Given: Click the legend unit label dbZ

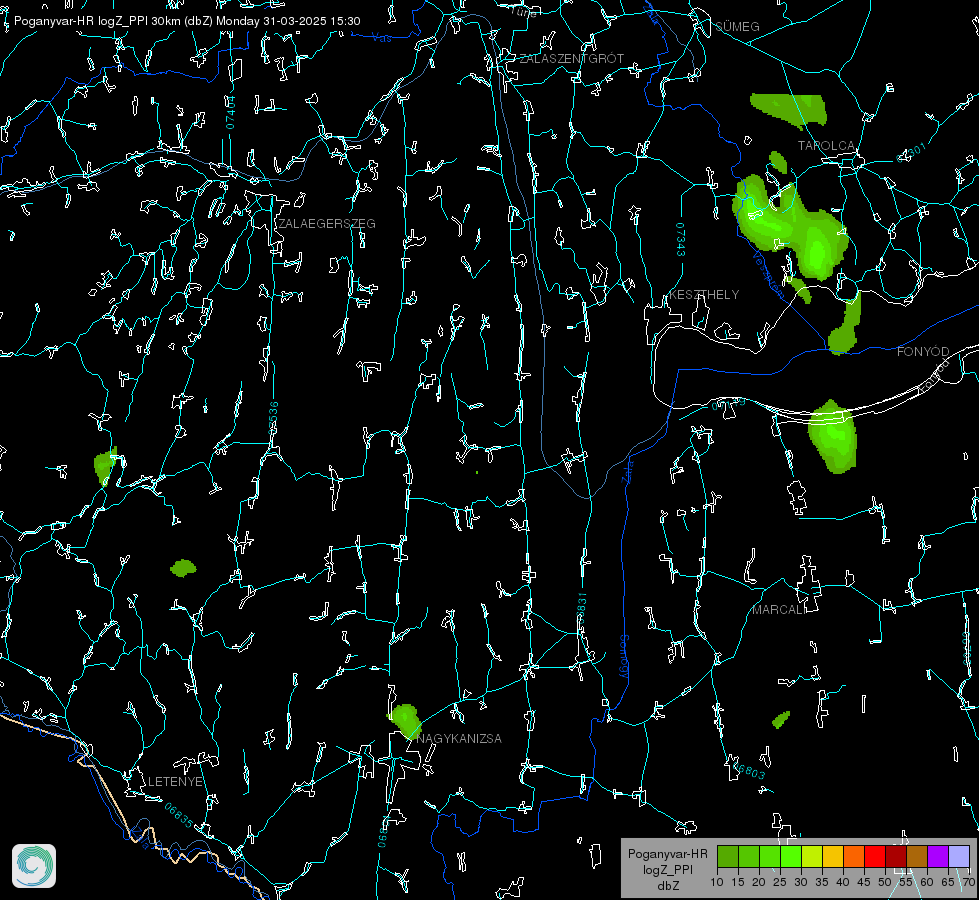Looking at the screenshot, I should click(667, 886).
